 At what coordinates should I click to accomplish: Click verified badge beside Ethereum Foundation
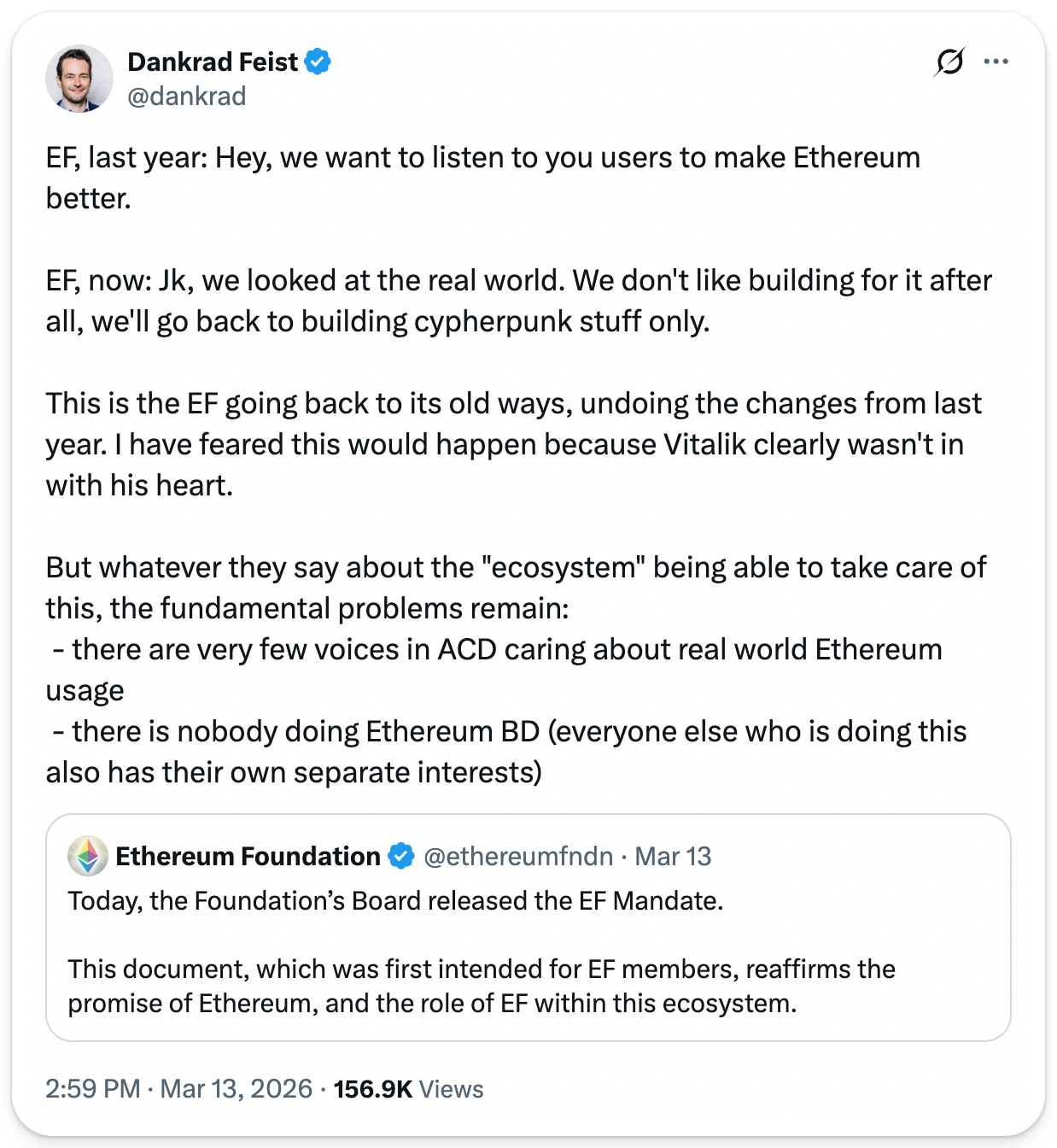(401, 856)
